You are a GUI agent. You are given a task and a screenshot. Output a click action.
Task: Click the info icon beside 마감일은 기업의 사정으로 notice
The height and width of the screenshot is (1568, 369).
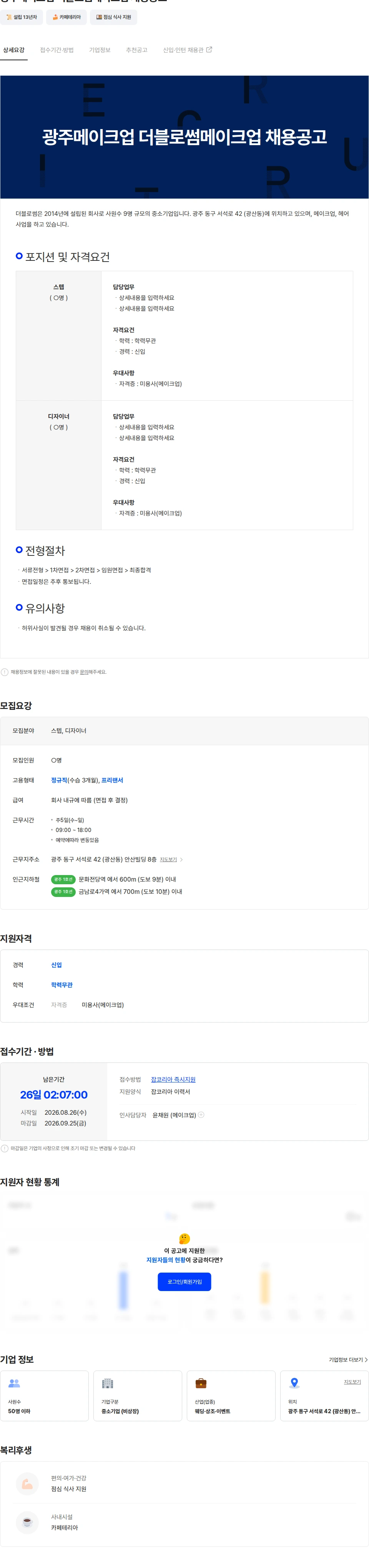click(5, 1149)
